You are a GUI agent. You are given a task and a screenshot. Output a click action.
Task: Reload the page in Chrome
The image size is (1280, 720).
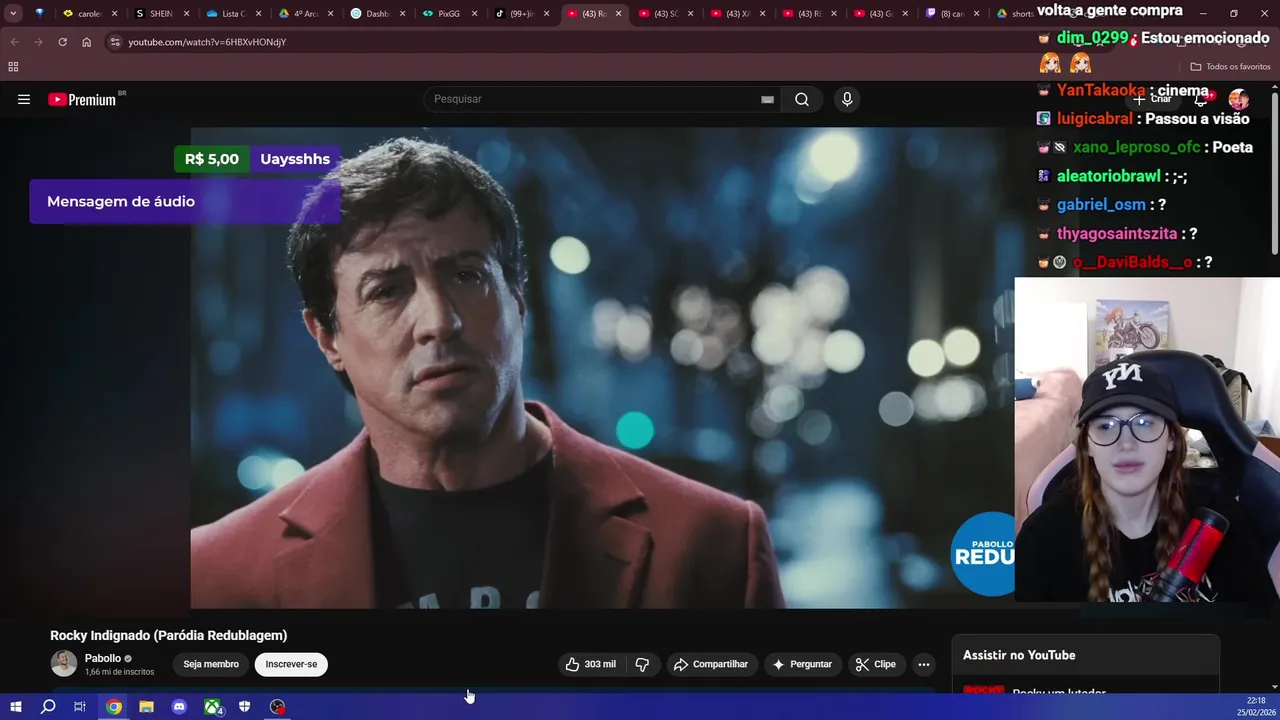[x=62, y=42]
